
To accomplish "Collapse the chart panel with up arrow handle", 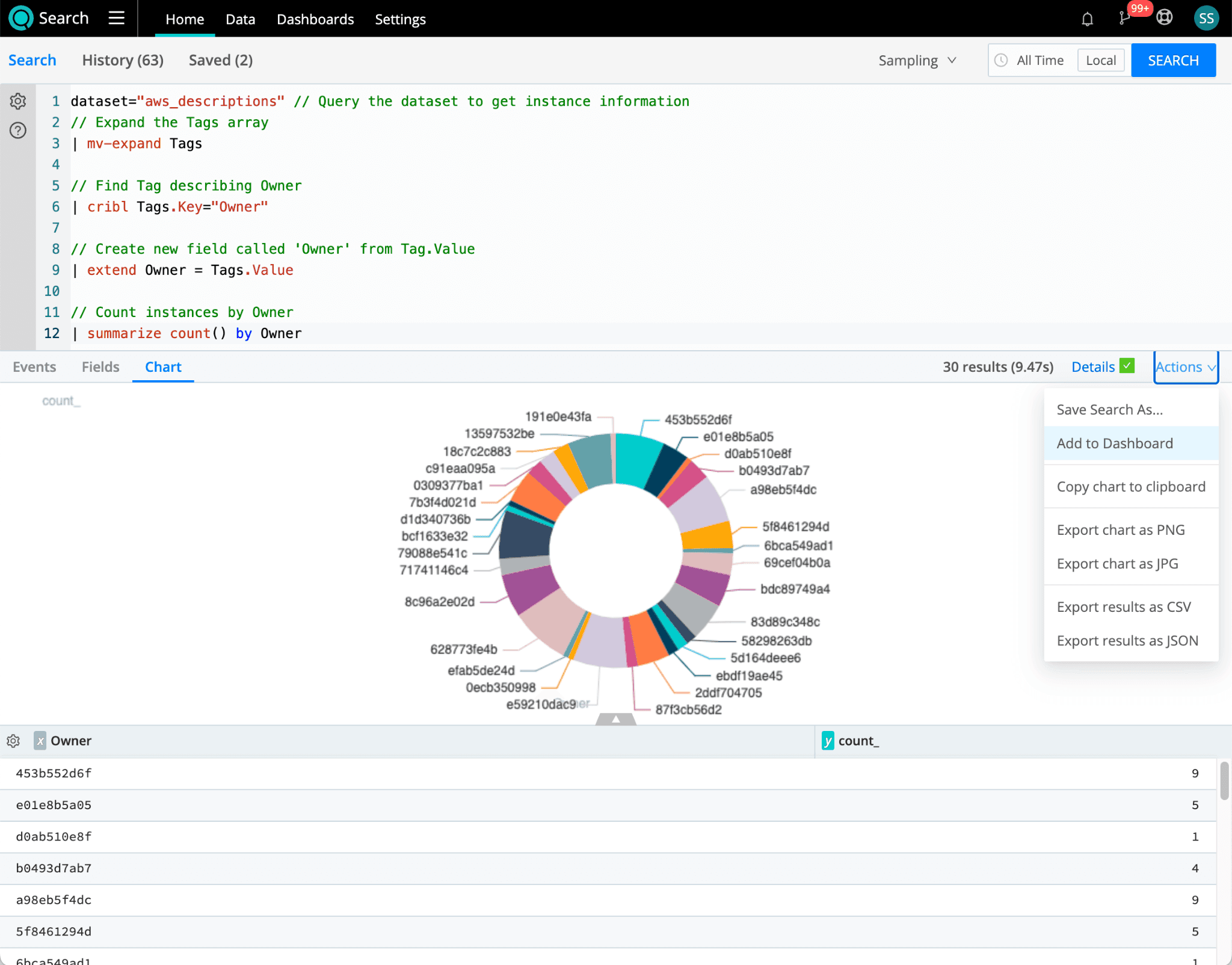I will click(x=615, y=719).
